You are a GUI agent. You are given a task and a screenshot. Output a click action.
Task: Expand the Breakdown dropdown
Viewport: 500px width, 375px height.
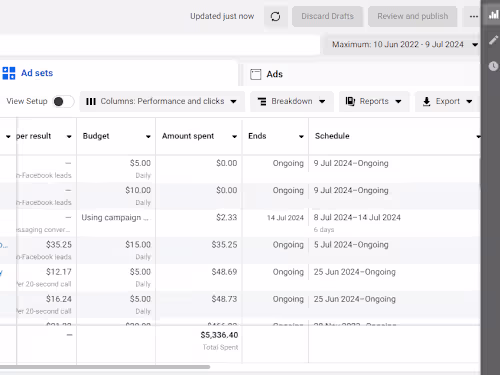pyautogui.click(x=292, y=101)
